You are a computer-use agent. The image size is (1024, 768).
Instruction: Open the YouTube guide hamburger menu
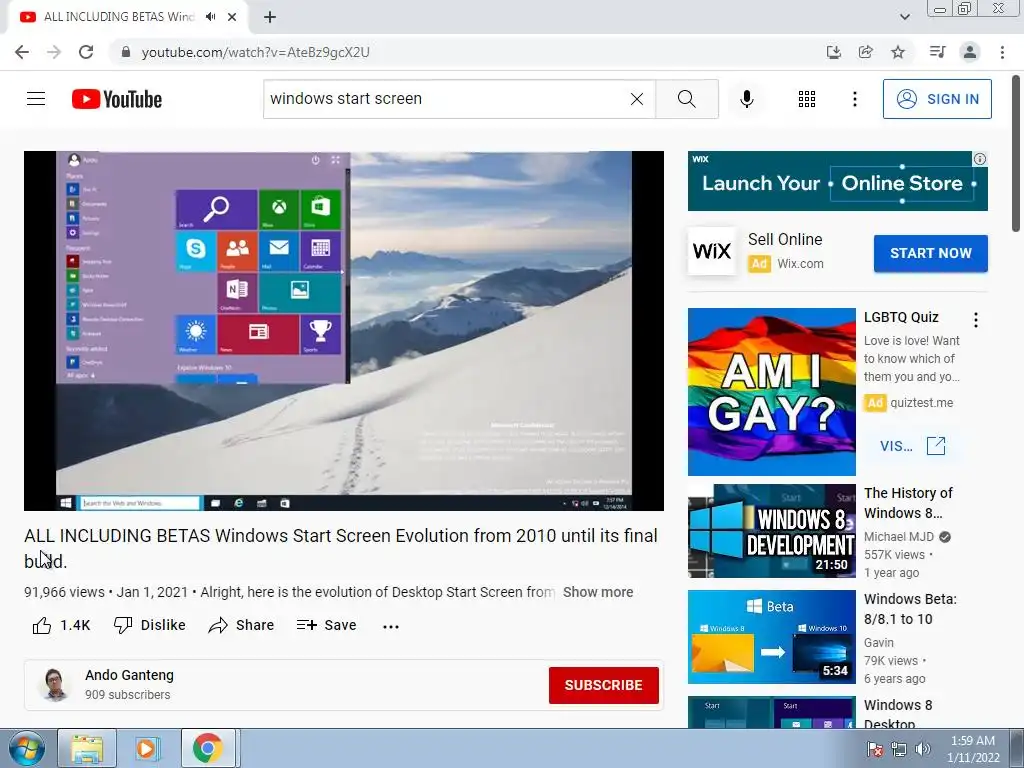(x=36, y=99)
